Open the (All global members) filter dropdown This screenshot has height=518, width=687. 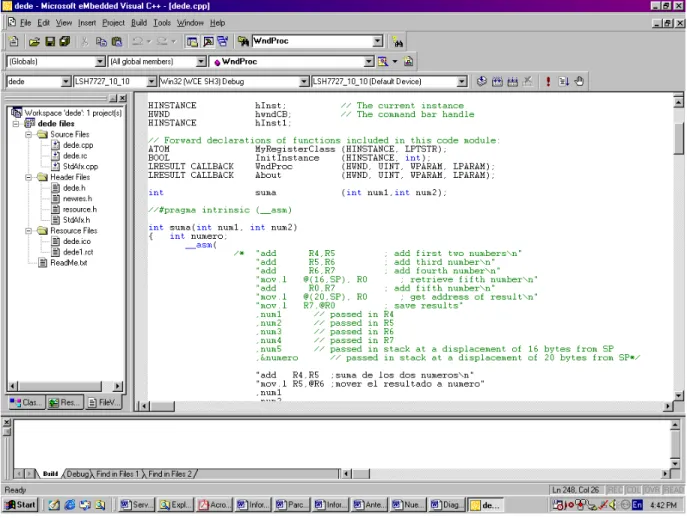(201, 61)
